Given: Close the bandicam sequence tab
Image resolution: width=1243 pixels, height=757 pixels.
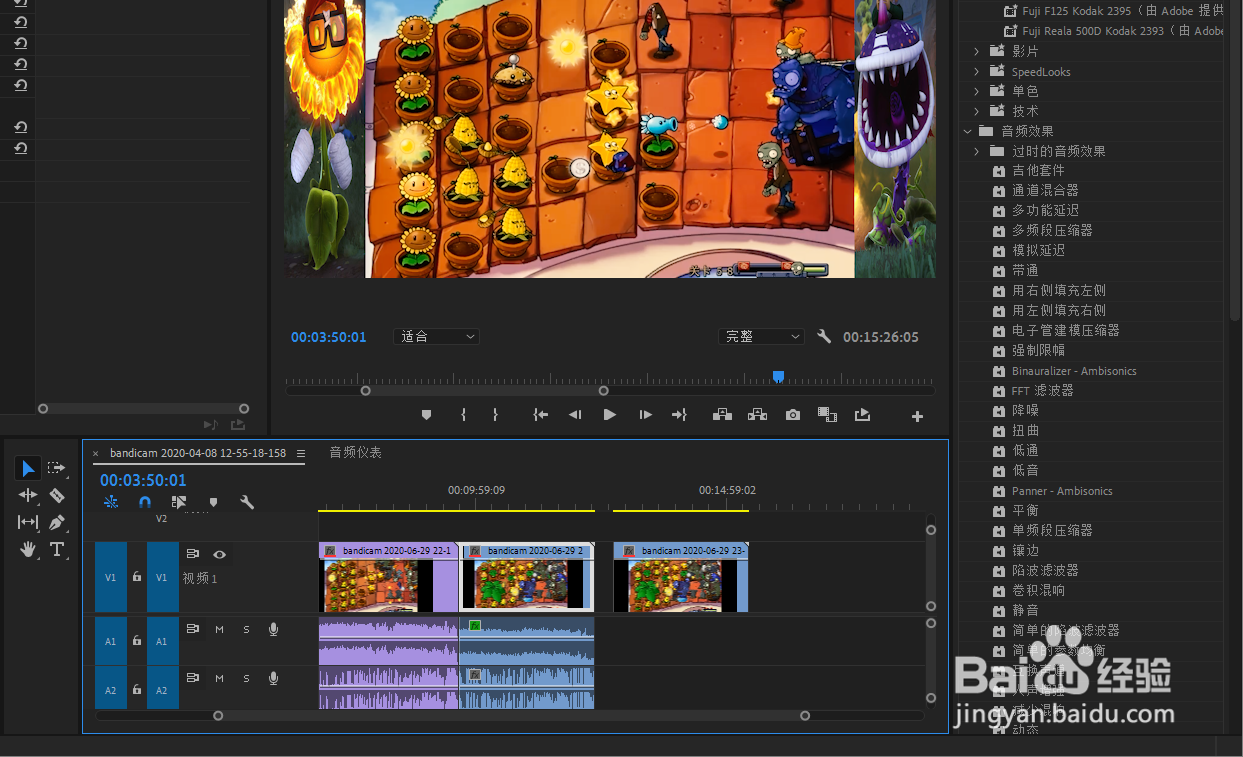Looking at the screenshot, I should [96, 454].
